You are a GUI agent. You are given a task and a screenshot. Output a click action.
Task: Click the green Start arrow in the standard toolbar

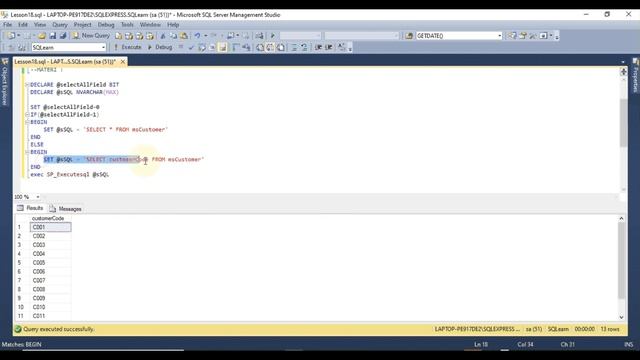(273, 36)
